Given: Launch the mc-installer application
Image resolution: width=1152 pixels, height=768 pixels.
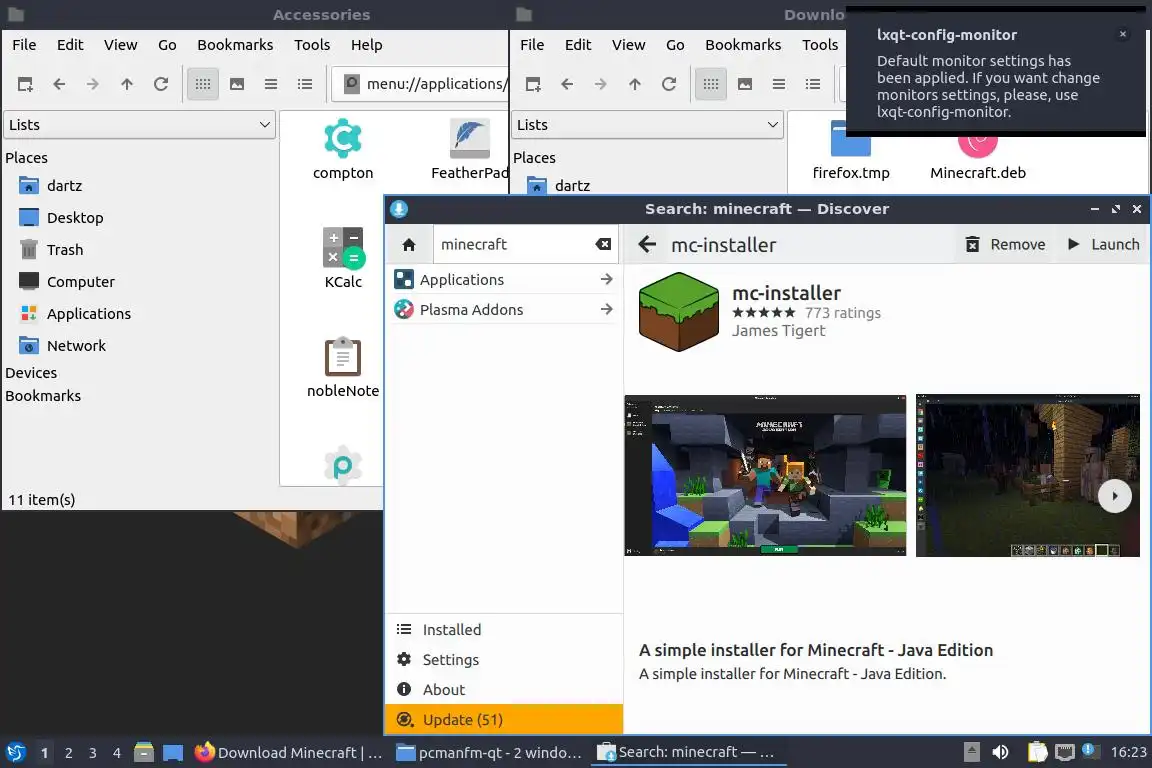Looking at the screenshot, I should tap(1104, 245).
